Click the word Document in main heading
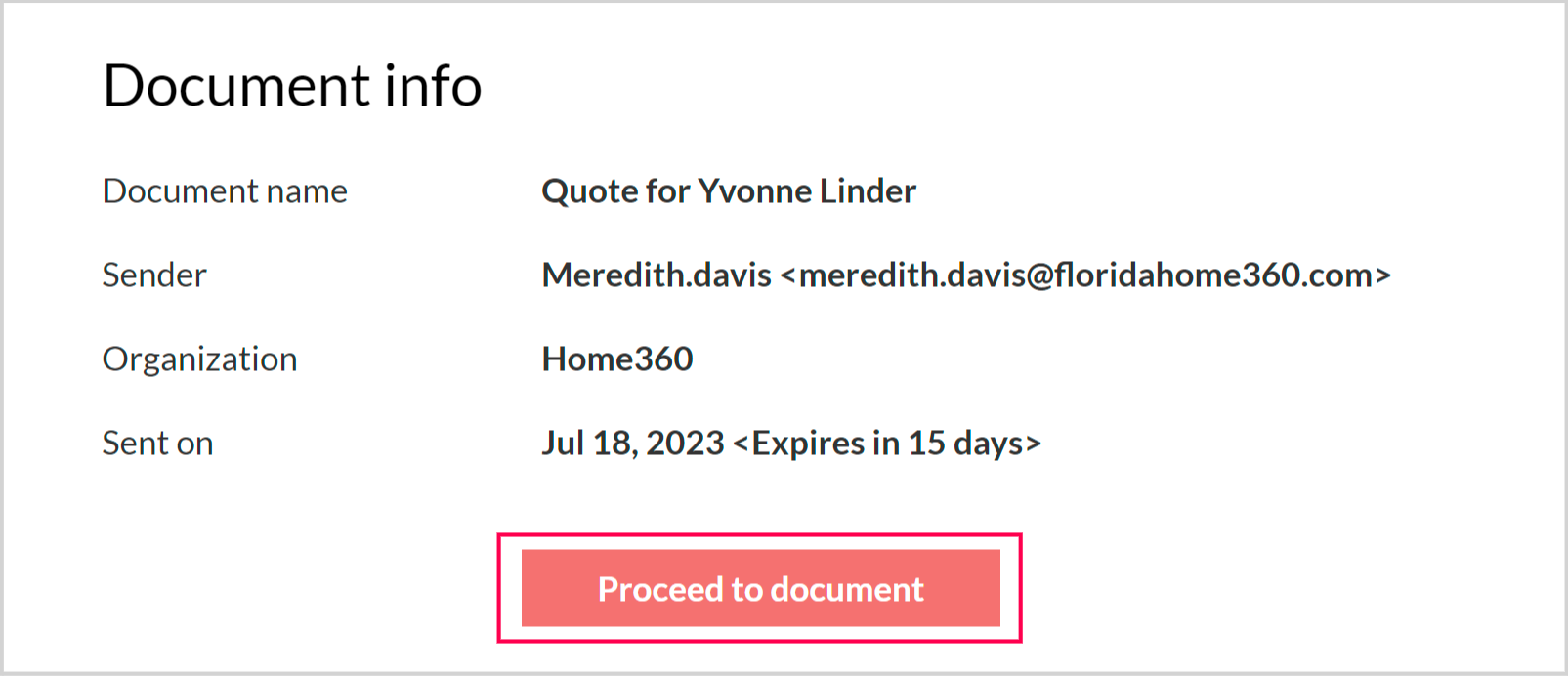Screen dimensions: 1568x676 (236, 86)
